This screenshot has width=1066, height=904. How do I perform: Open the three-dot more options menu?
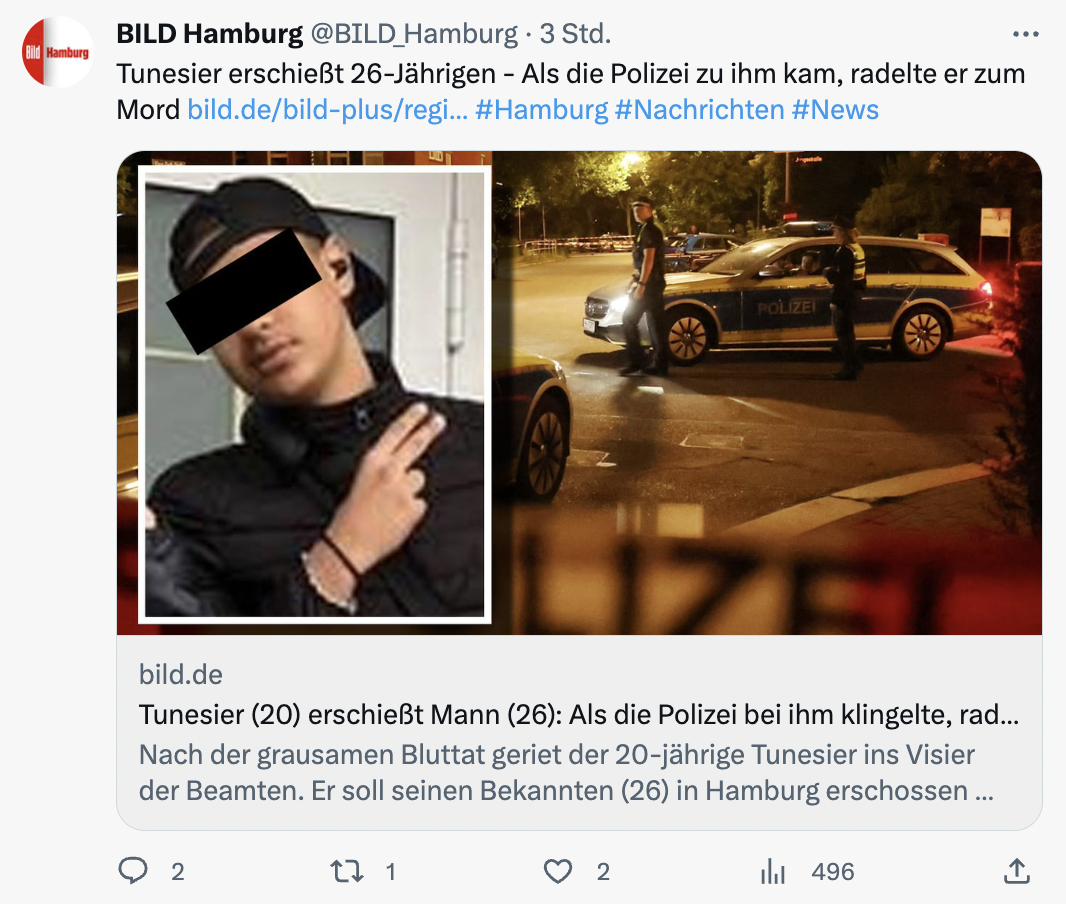[1025, 34]
